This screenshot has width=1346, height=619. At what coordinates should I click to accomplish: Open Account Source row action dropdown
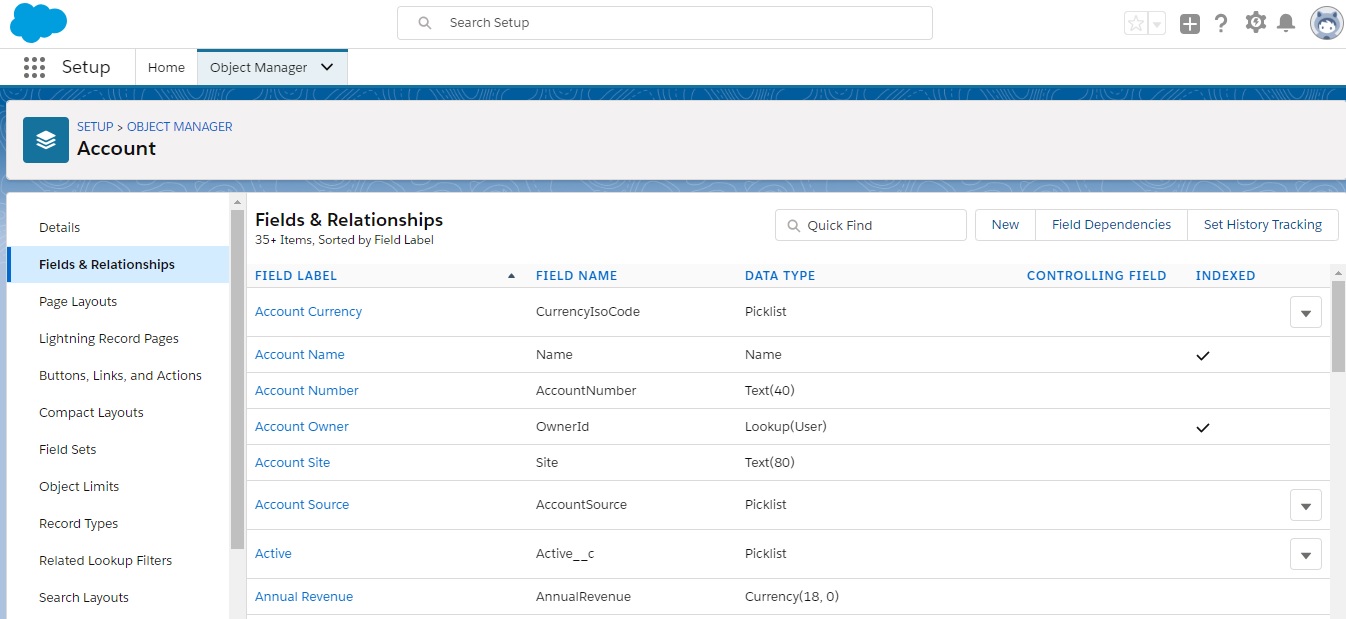point(1305,505)
